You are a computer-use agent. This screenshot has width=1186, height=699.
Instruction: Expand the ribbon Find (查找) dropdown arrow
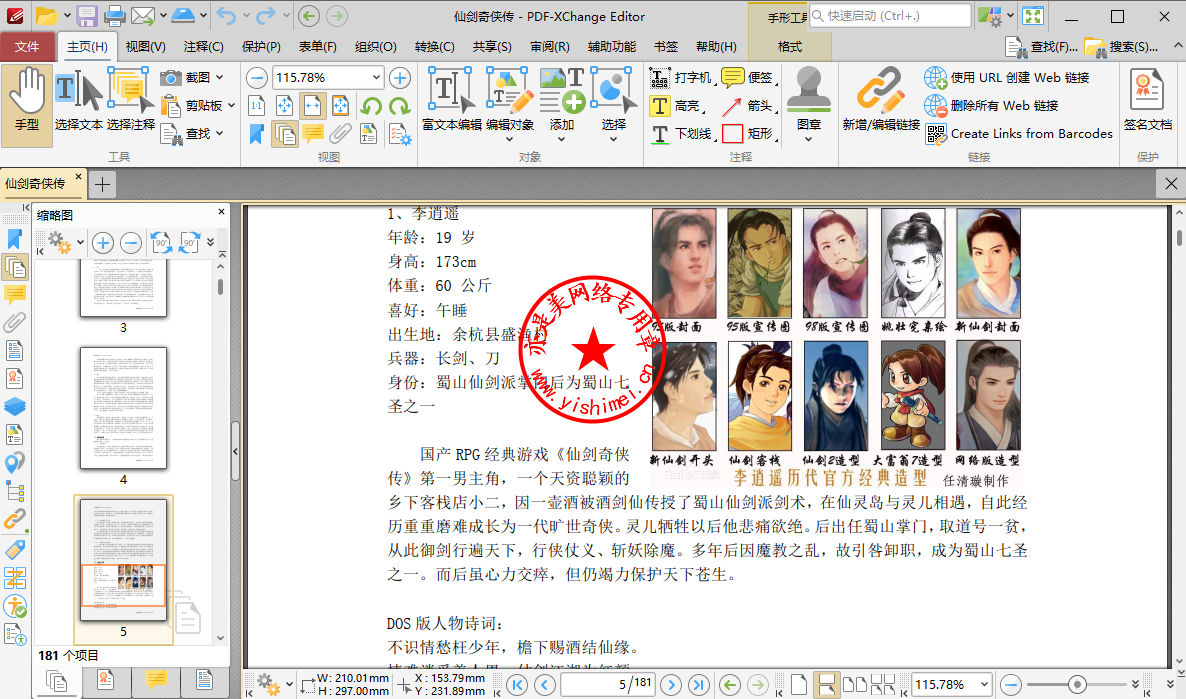tap(219, 133)
